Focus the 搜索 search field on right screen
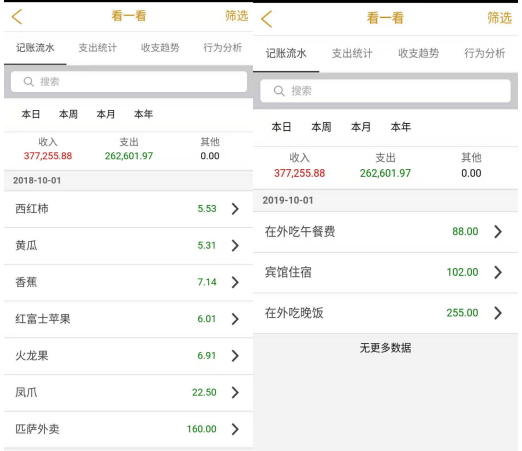The width and height of the screenshot is (522, 451). [385, 91]
